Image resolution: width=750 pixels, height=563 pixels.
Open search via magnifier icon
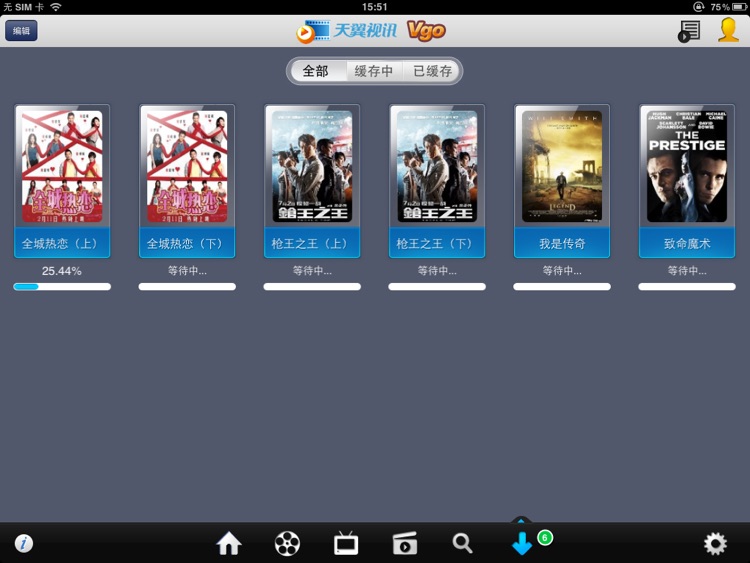(463, 543)
